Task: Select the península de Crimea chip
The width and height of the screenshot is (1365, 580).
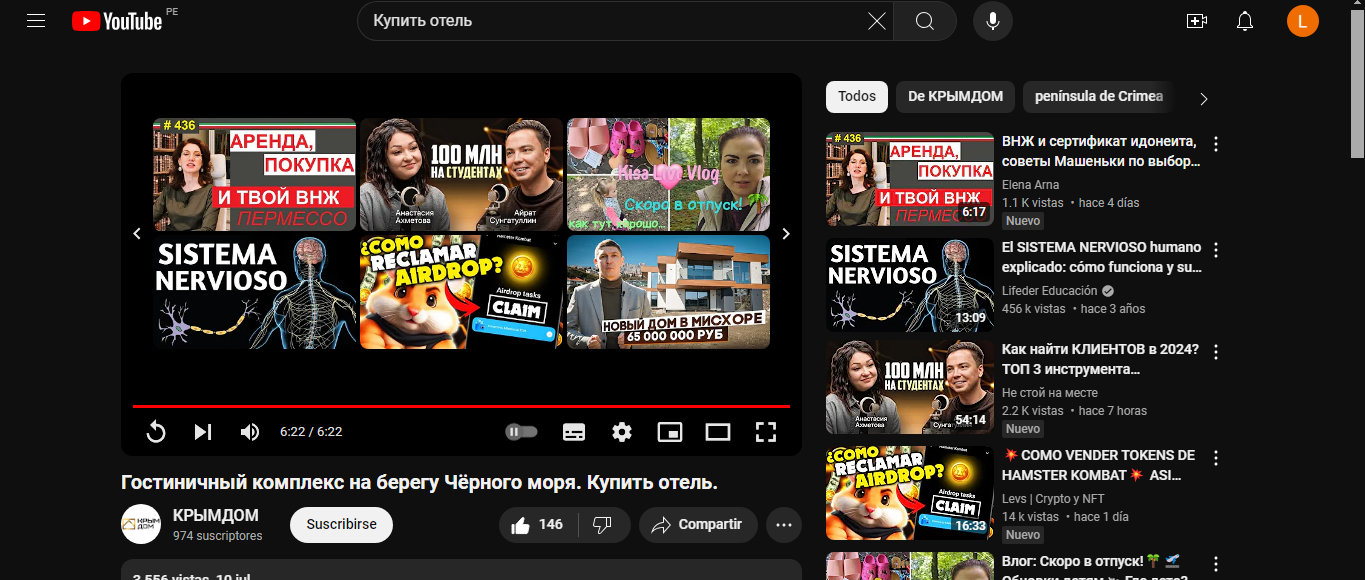Action: pyautogui.click(x=1099, y=97)
